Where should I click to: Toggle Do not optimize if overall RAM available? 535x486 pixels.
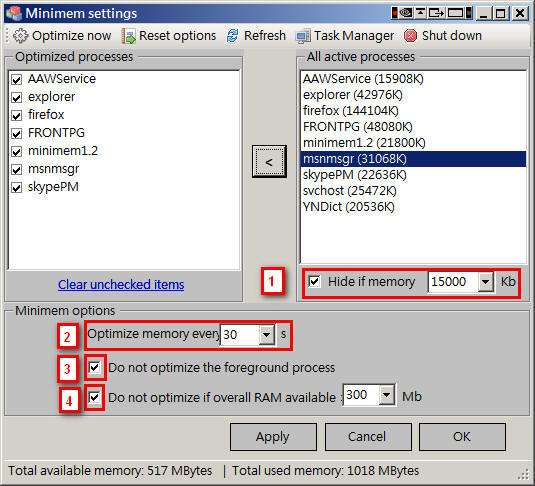point(94,397)
